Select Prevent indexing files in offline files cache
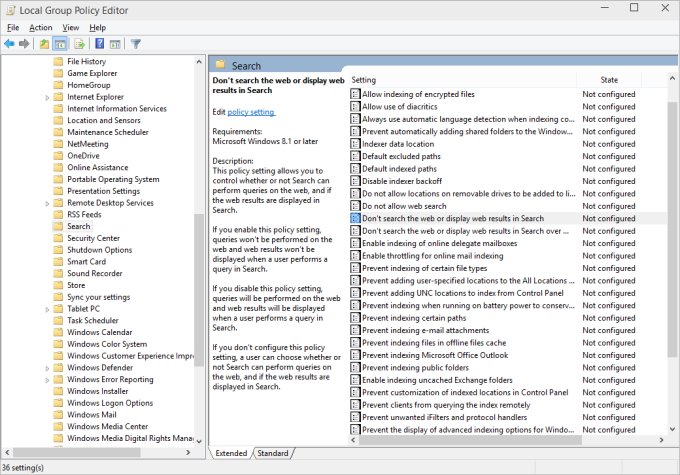680x475 pixels. coord(434,343)
